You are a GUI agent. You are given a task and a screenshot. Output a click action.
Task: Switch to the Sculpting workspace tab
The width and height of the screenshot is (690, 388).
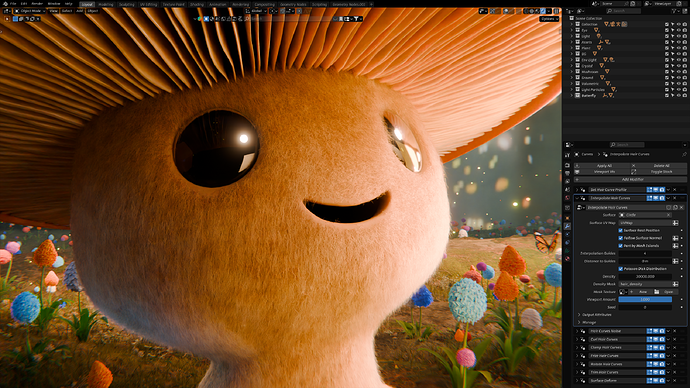click(x=127, y=4)
